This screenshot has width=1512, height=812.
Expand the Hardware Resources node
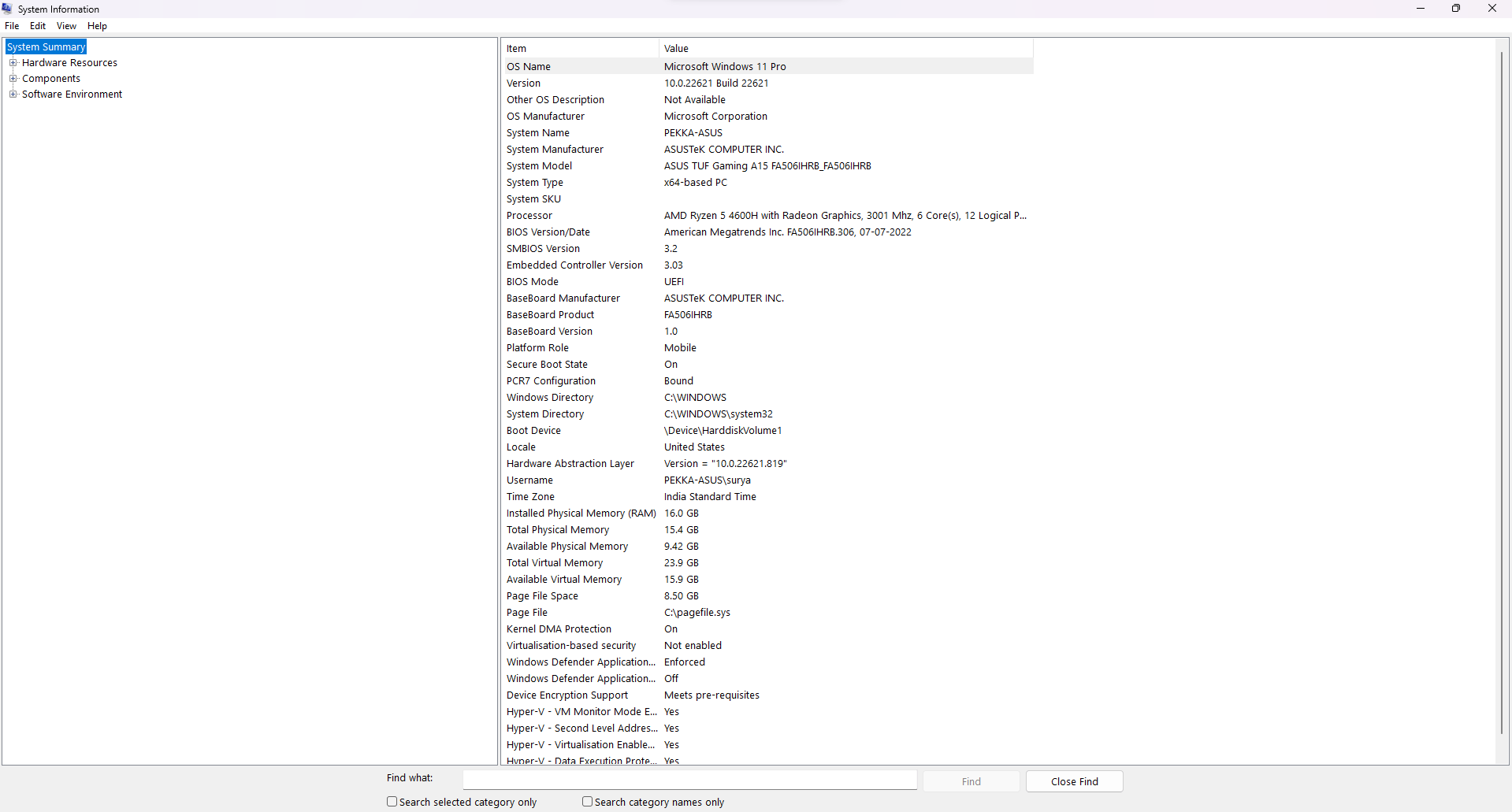click(13, 63)
